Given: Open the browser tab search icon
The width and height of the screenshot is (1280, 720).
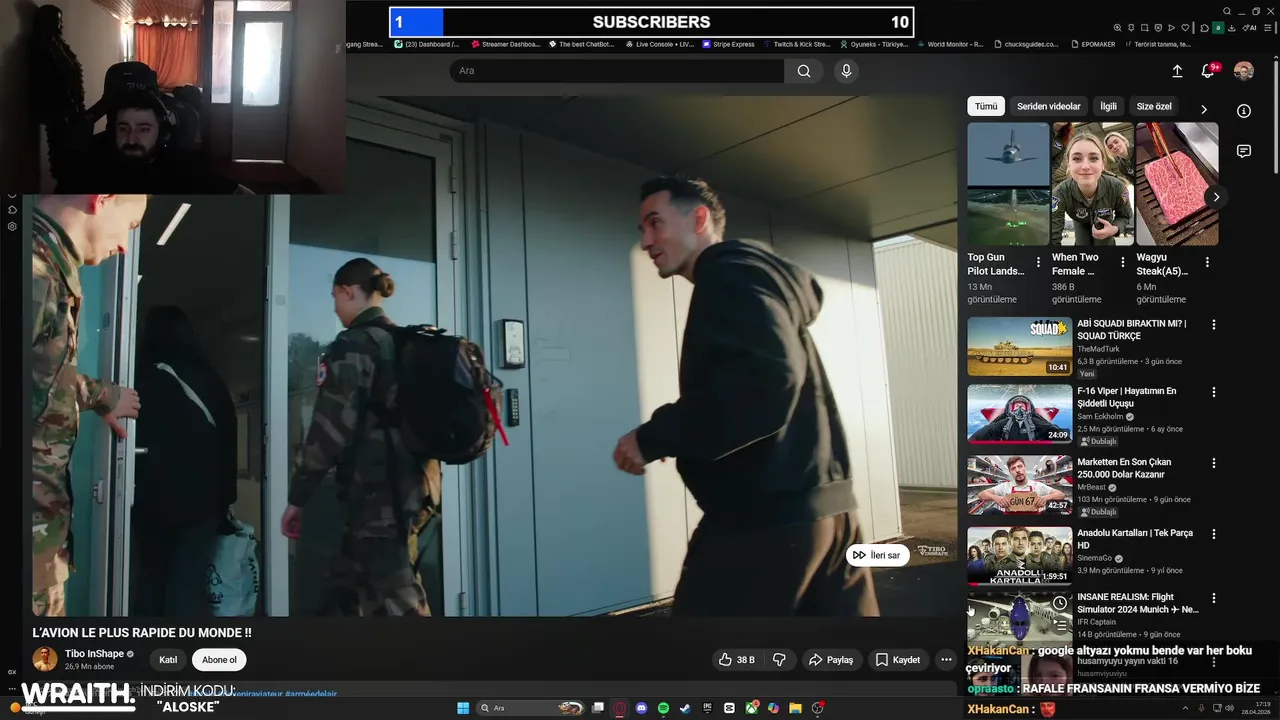Looking at the screenshot, I should (1227, 11).
